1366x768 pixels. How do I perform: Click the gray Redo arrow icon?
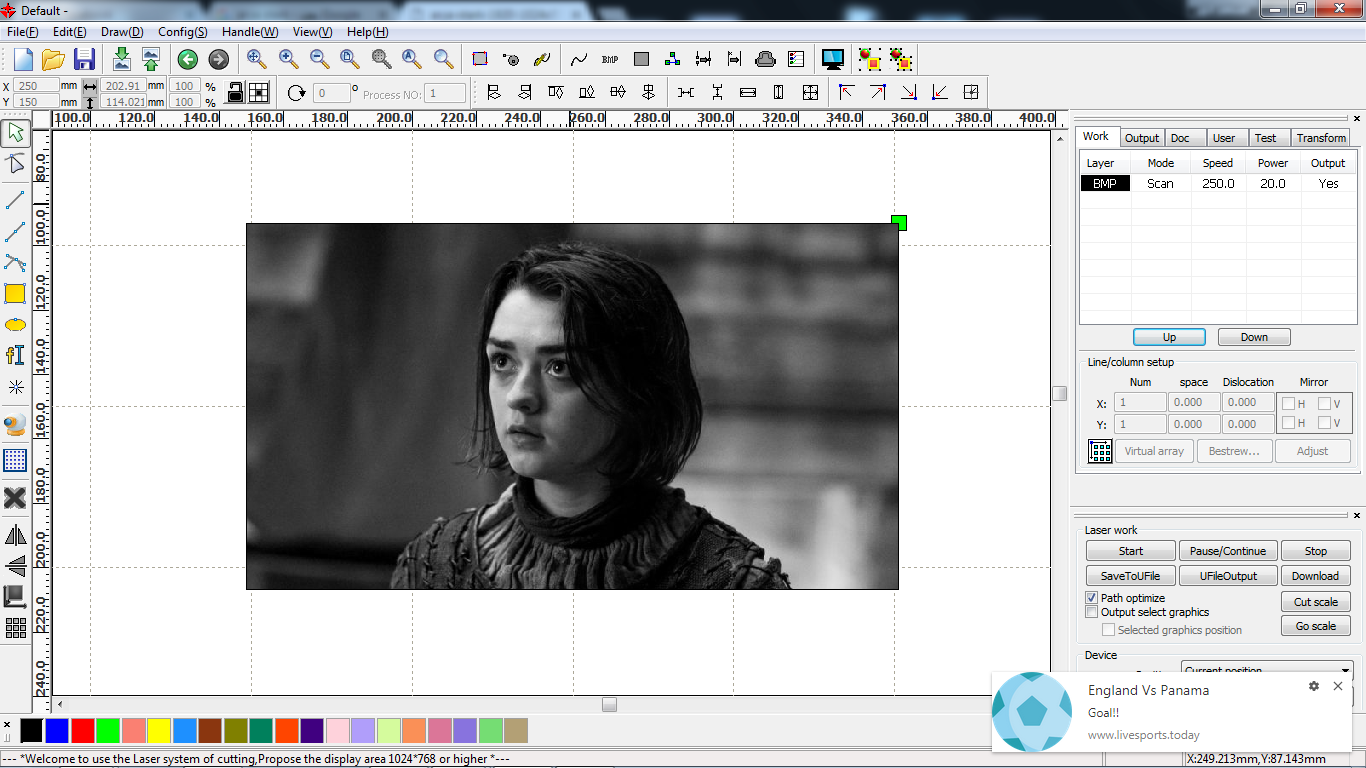click(x=218, y=60)
